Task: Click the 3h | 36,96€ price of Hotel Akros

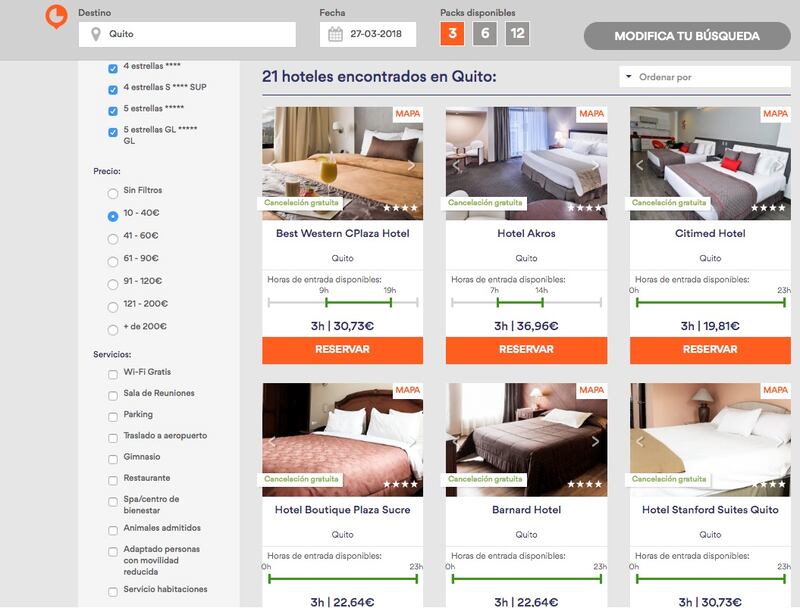Action: [527, 326]
